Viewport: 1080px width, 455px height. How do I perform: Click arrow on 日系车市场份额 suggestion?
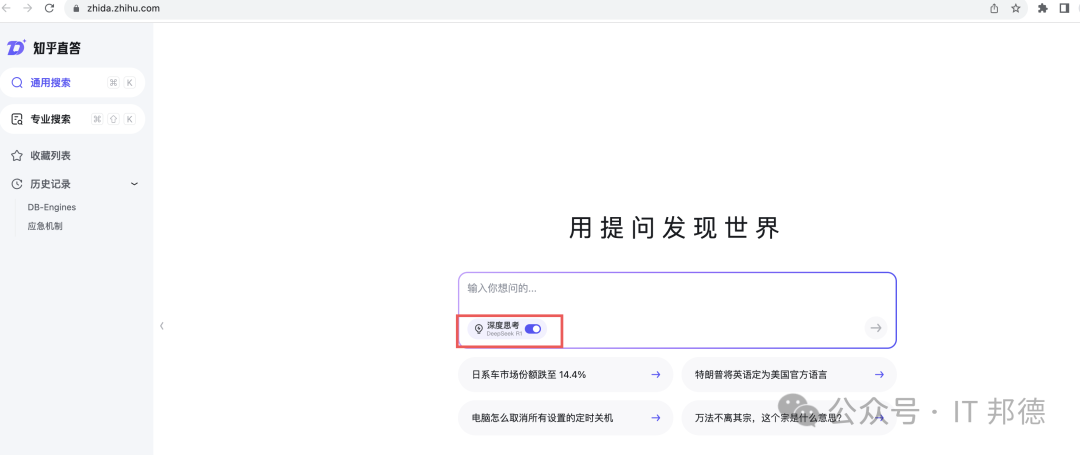tap(656, 374)
